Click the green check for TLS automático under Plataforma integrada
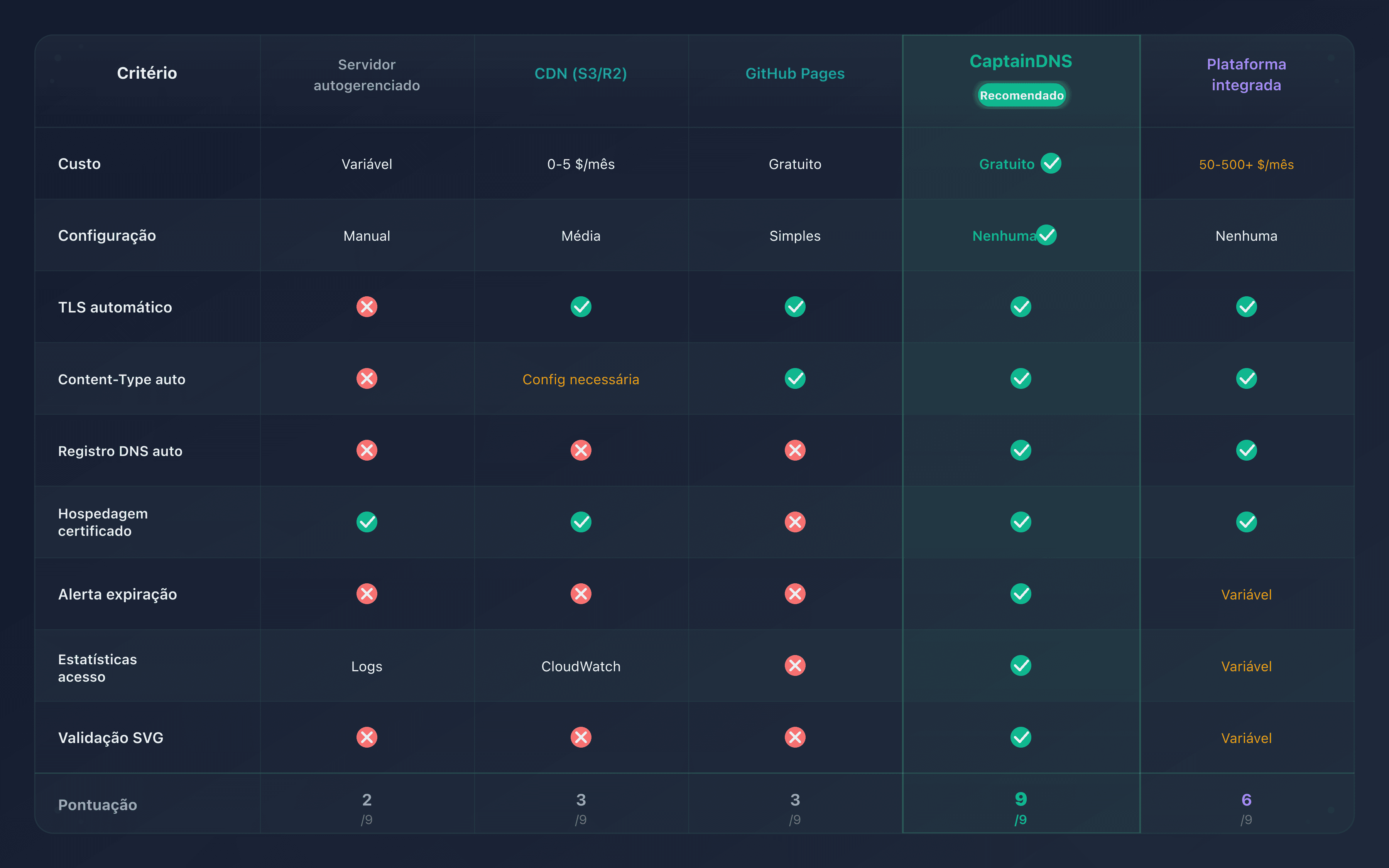 point(1246,307)
